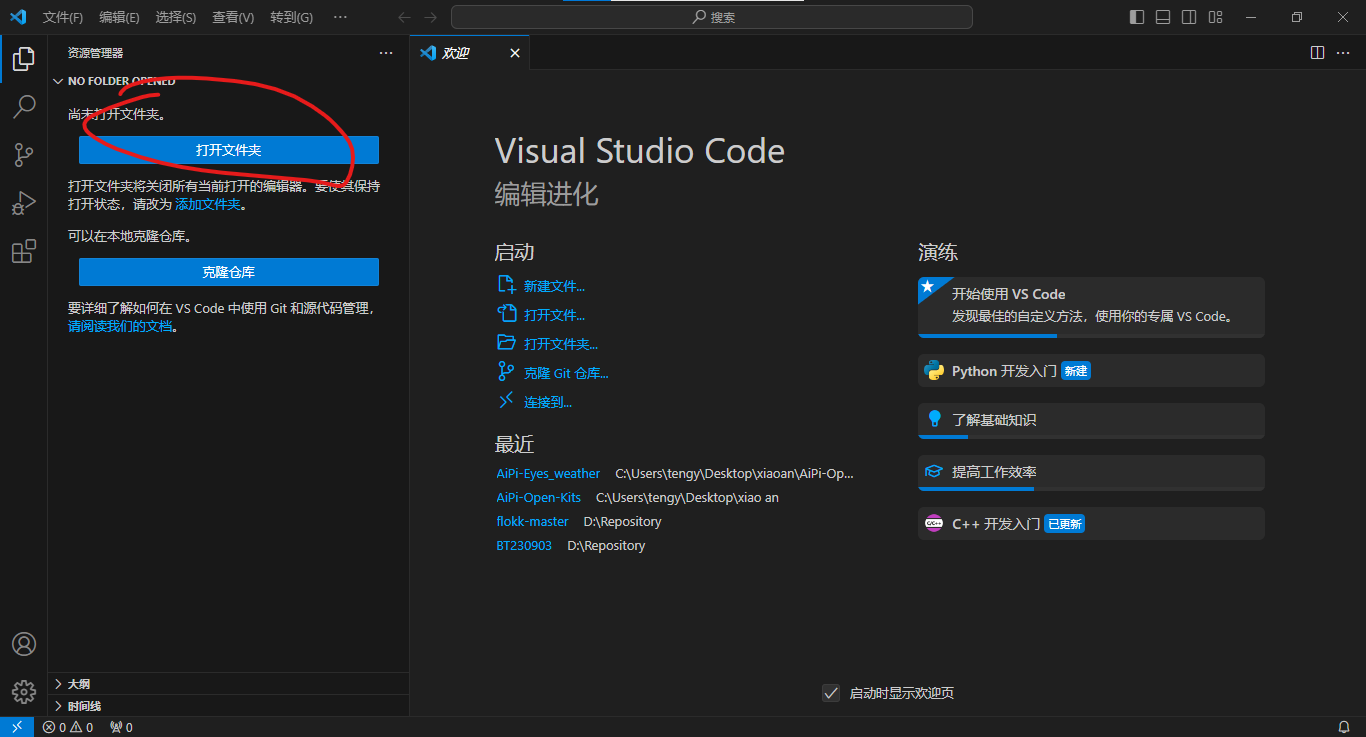Toggle secondary side bar layout icon
Image resolution: width=1366 pixels, height=737 pixels.
click(1189, 17)
